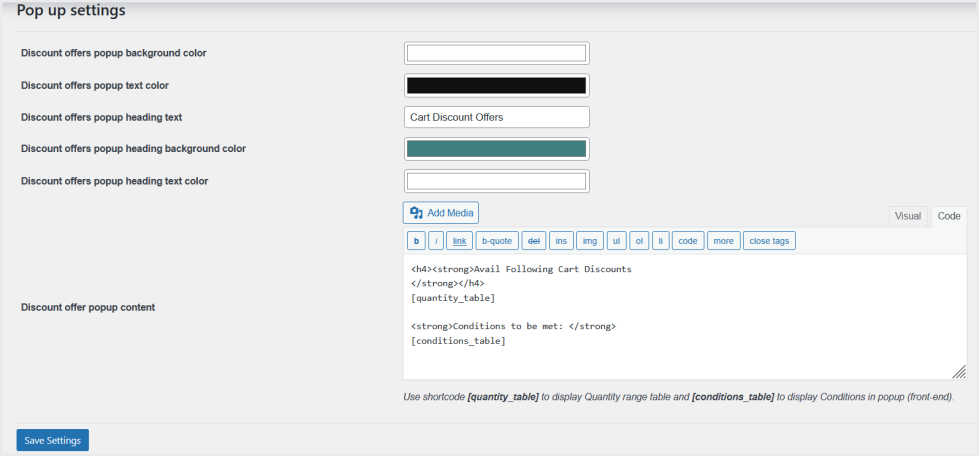This screenshot has width=979, height=456.
Task: Click 'Discount offers popup background color' label
Action: point(114,53)
